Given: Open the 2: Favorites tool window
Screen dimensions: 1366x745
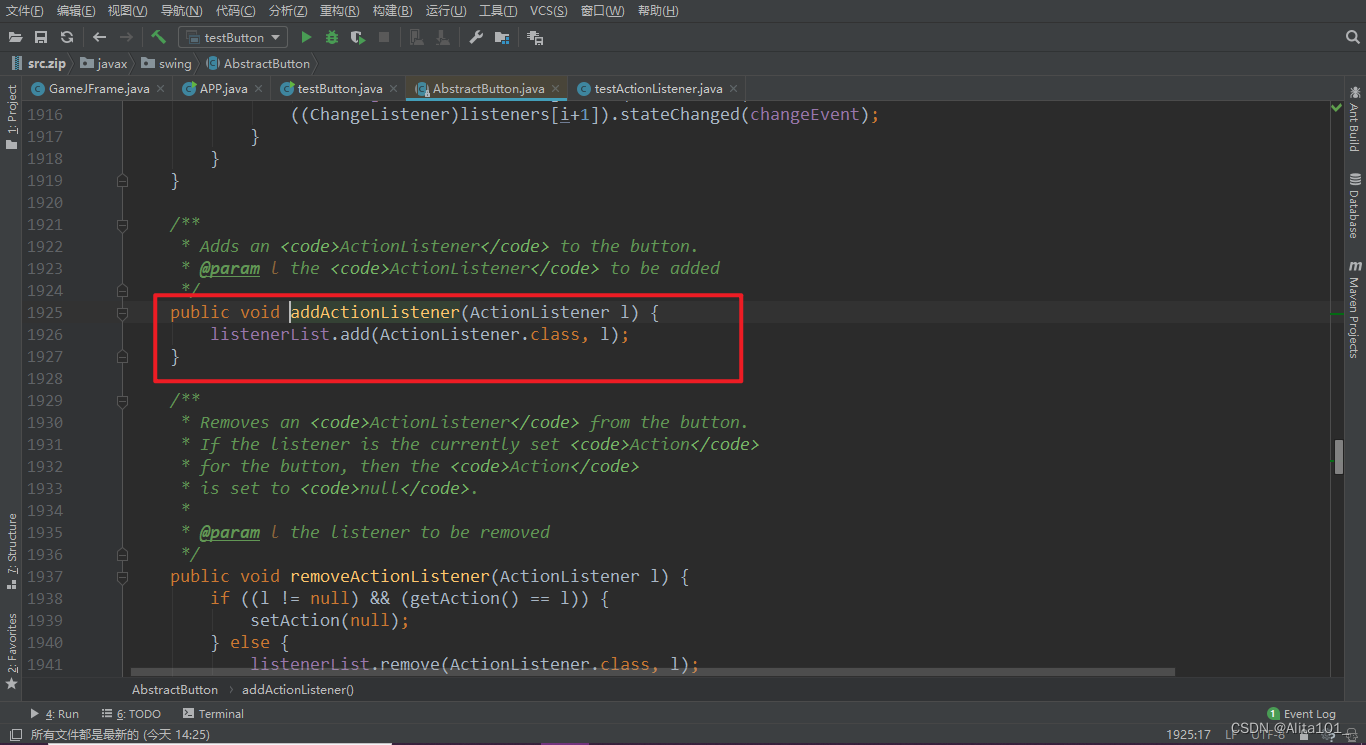Looking at the screenshot, I should click(x=12, y=650).
